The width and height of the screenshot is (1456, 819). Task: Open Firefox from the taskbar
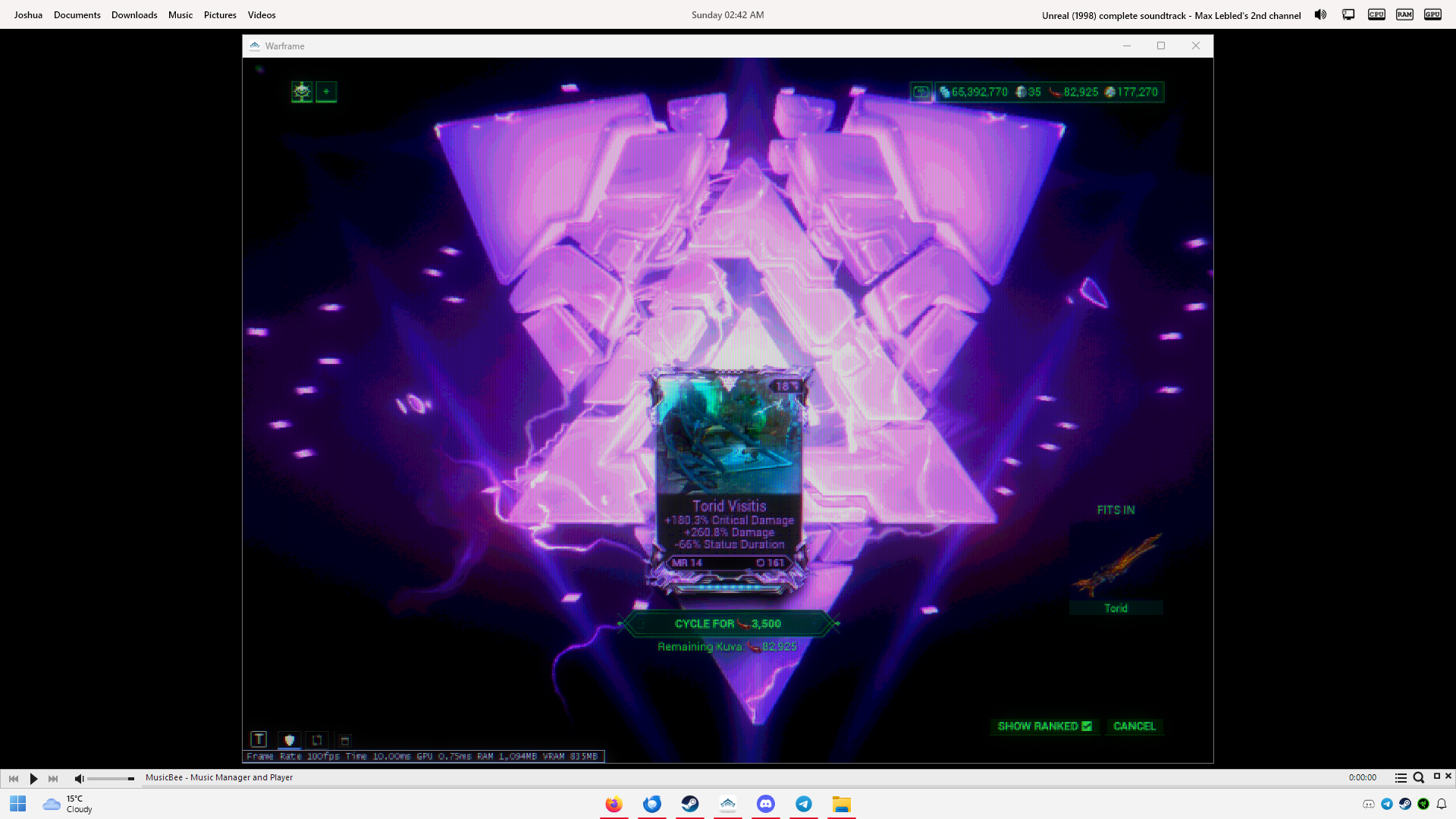614,804
